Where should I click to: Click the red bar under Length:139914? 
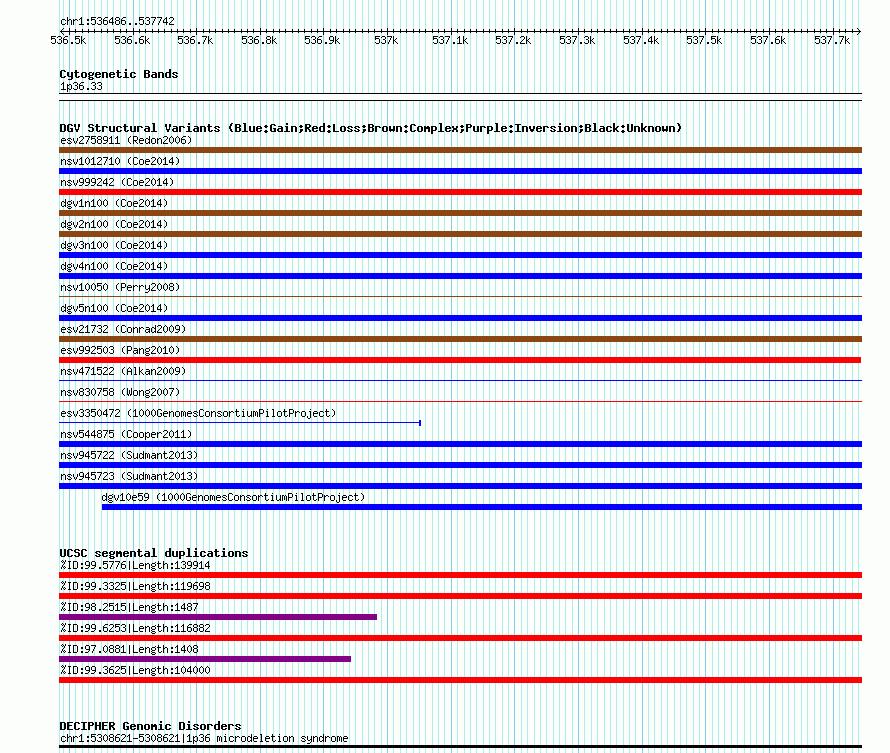[460, 575]
